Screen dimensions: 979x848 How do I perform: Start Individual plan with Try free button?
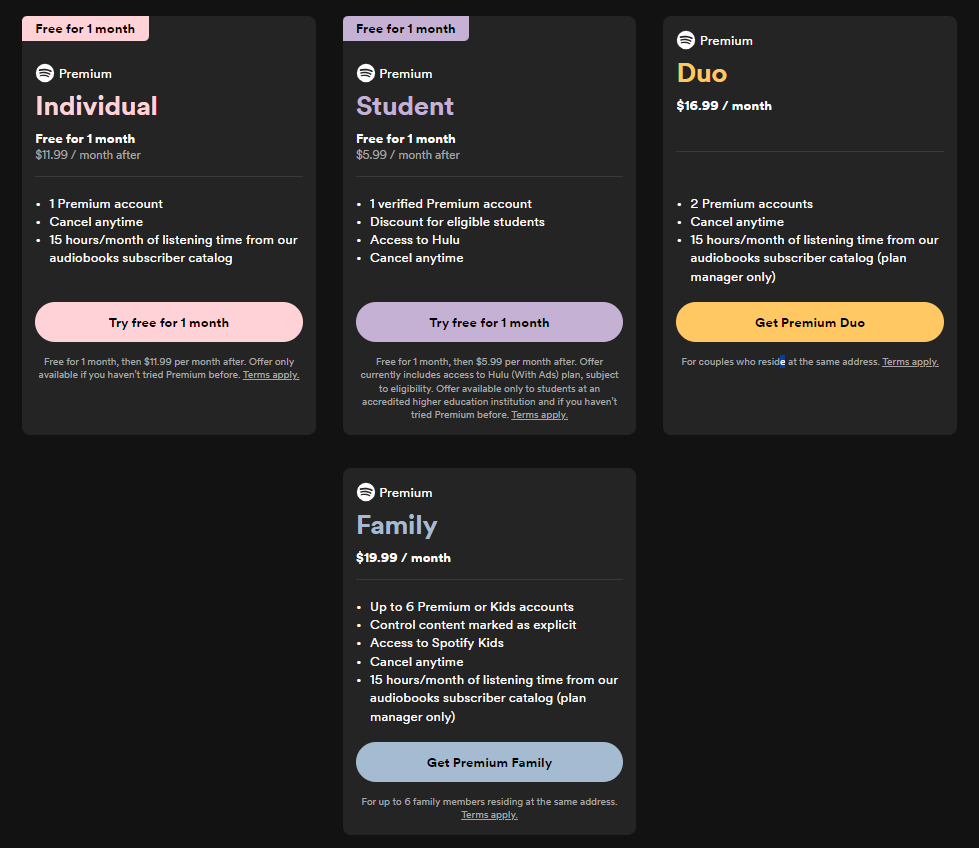point(169,322)
